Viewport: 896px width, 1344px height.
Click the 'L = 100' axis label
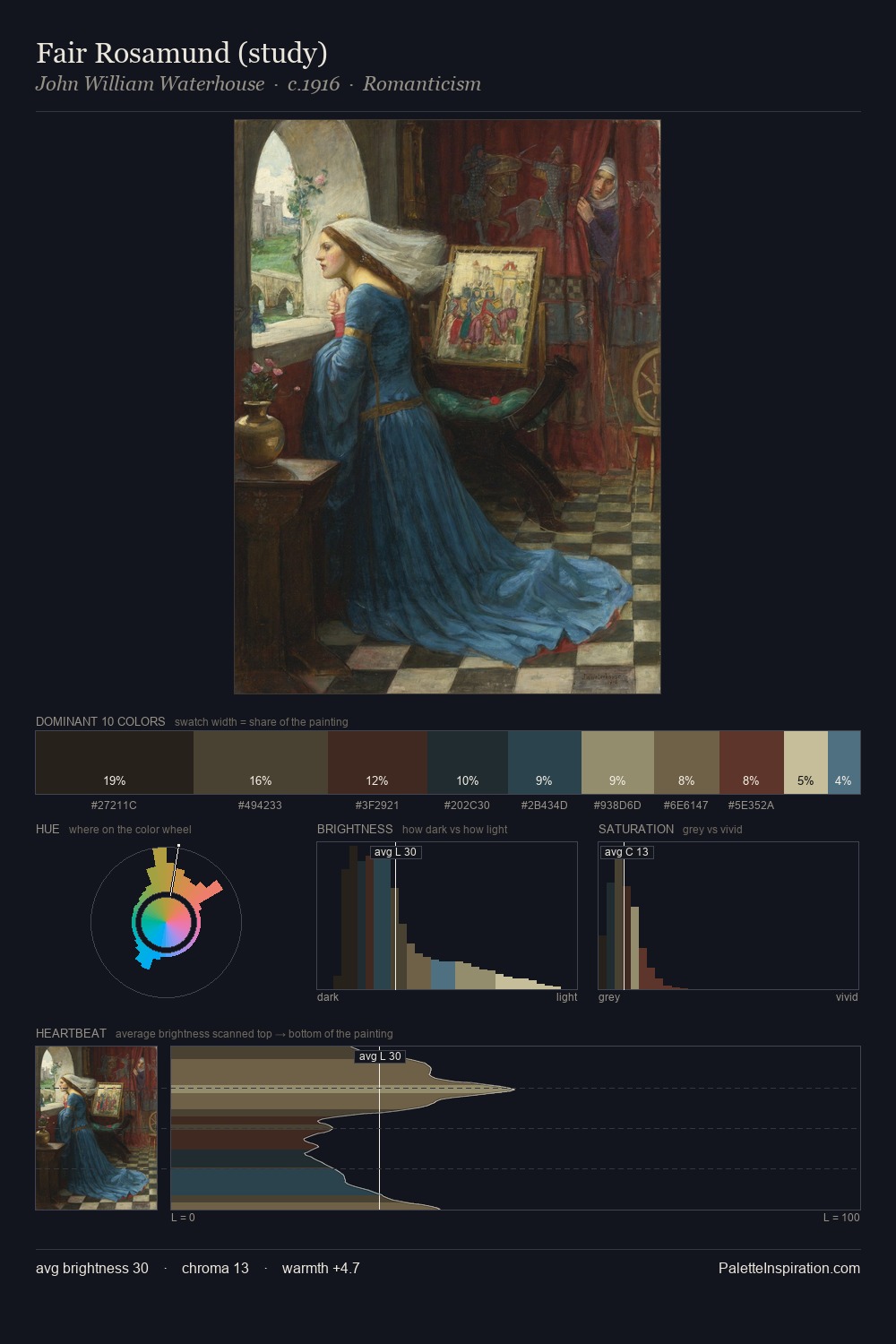click(841, 1218)
